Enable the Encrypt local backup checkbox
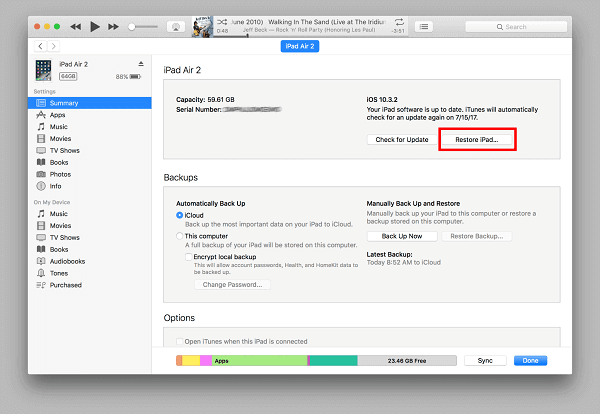600x414 pixels. click(189, 256)
